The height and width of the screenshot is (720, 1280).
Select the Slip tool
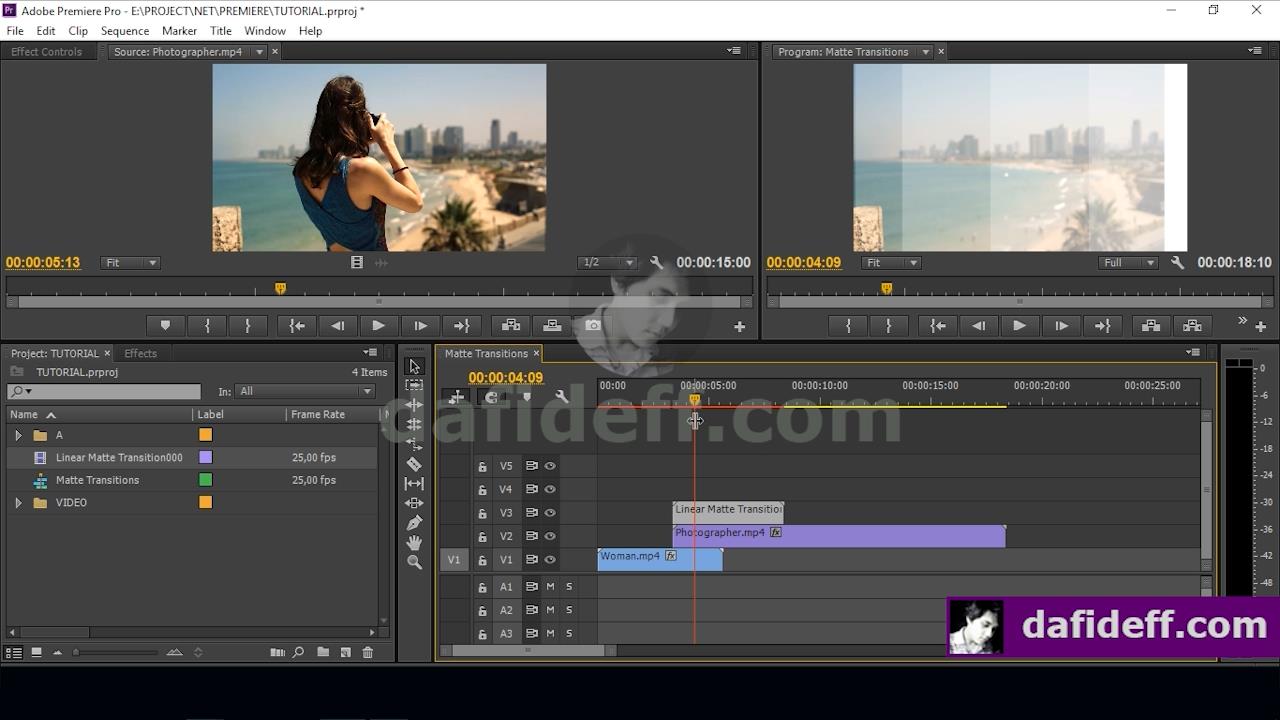pos(414,483)
